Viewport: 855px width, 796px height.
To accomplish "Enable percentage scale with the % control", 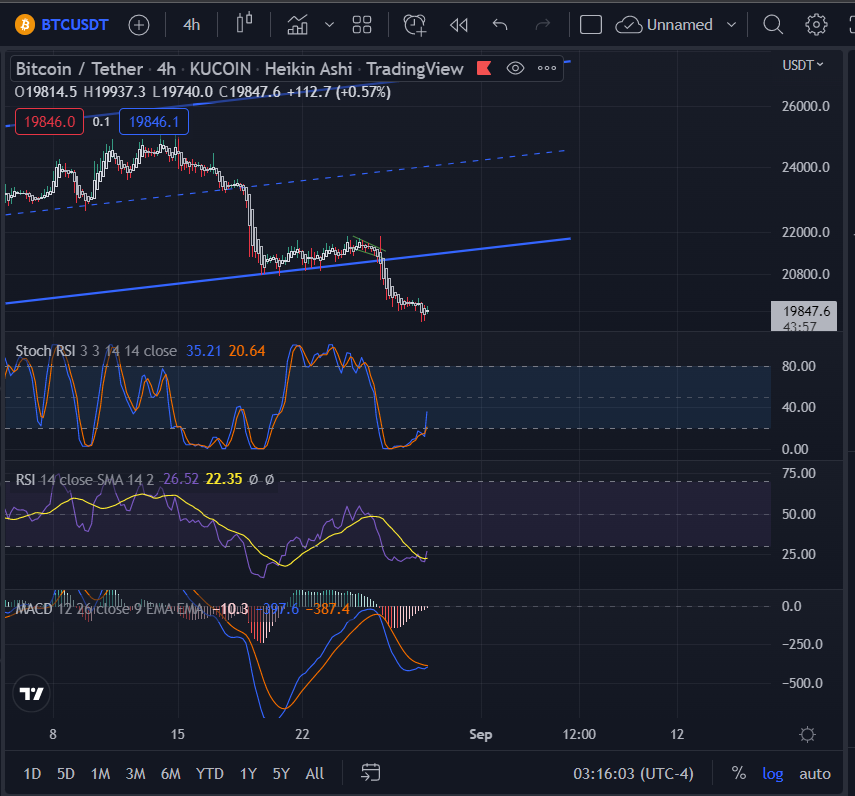I will [738, 773].
